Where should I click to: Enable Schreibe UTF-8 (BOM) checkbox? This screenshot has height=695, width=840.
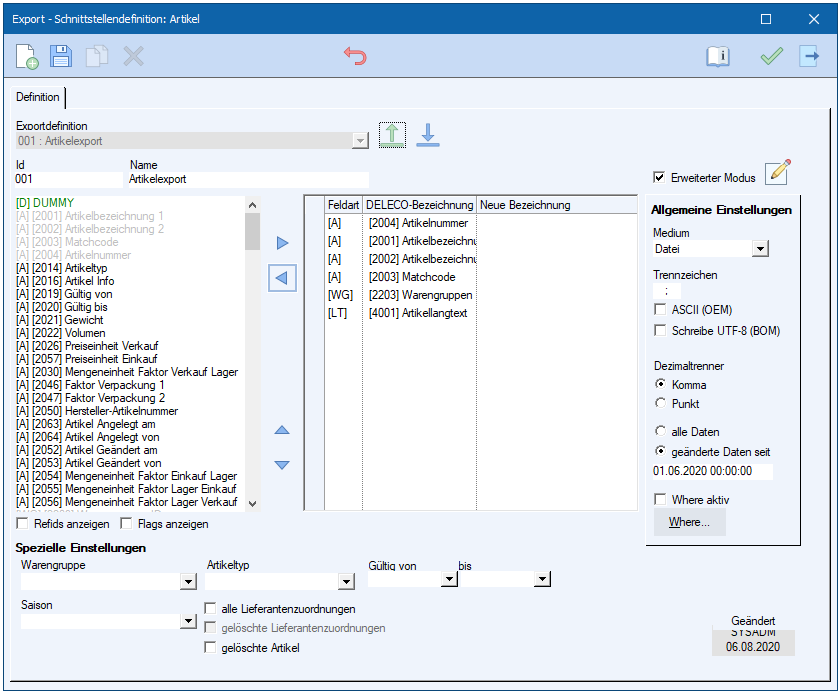tap(660, 330)
